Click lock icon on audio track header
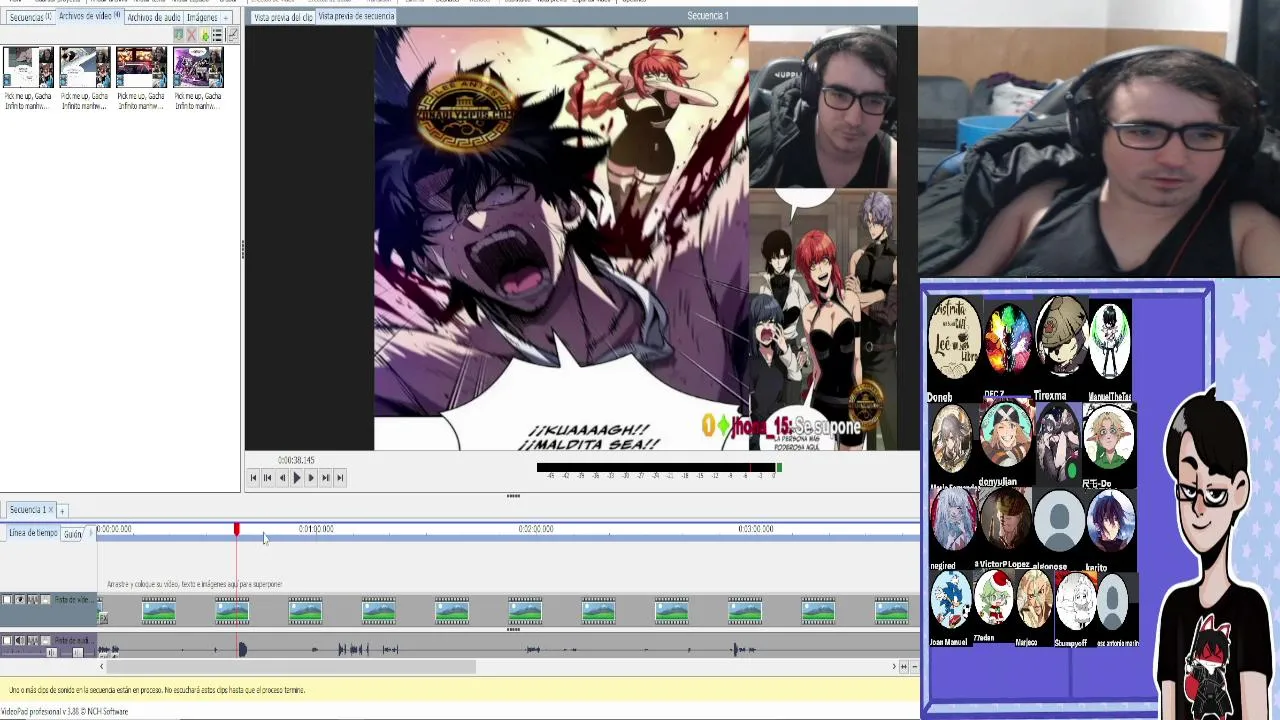The height and width of the screenshot is (720, 1280). (45, 640)
